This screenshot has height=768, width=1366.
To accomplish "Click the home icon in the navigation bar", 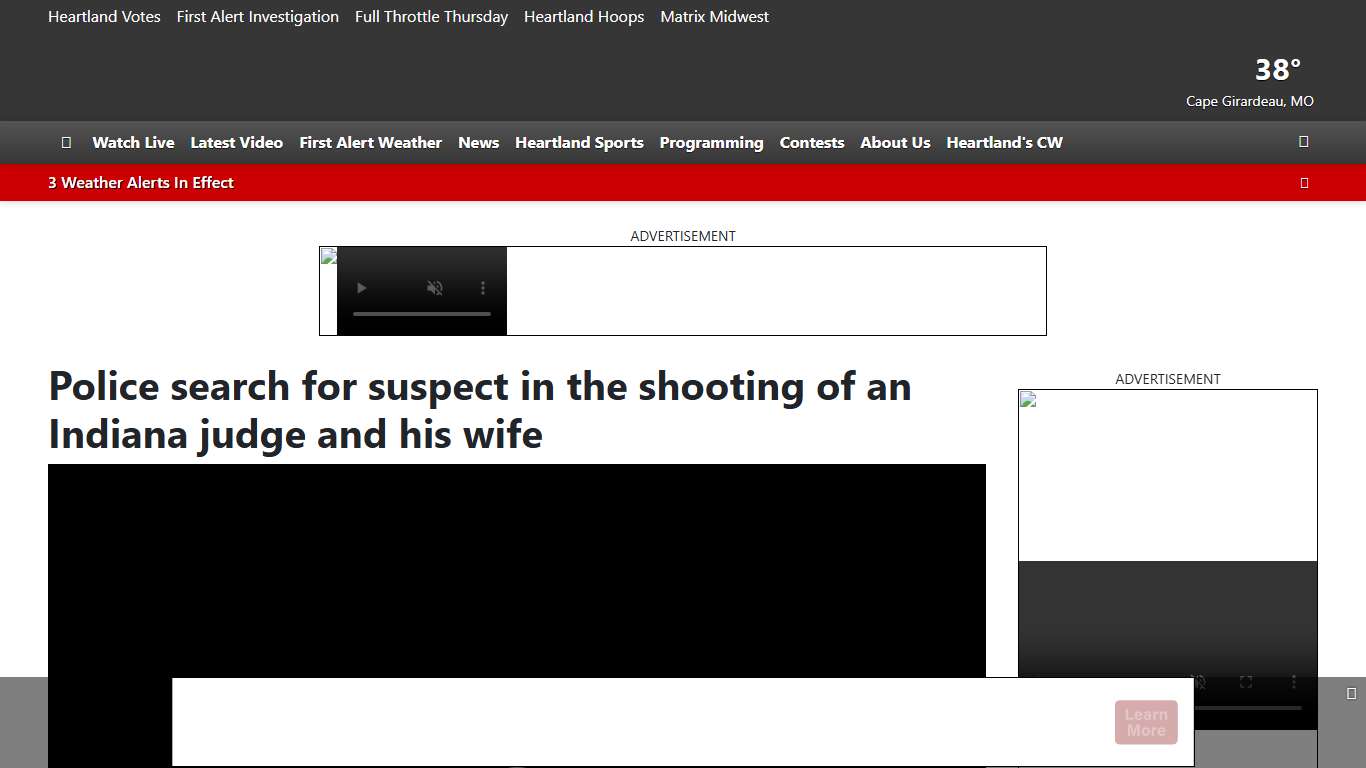I will pyautogui.click(x=66, y=142).
